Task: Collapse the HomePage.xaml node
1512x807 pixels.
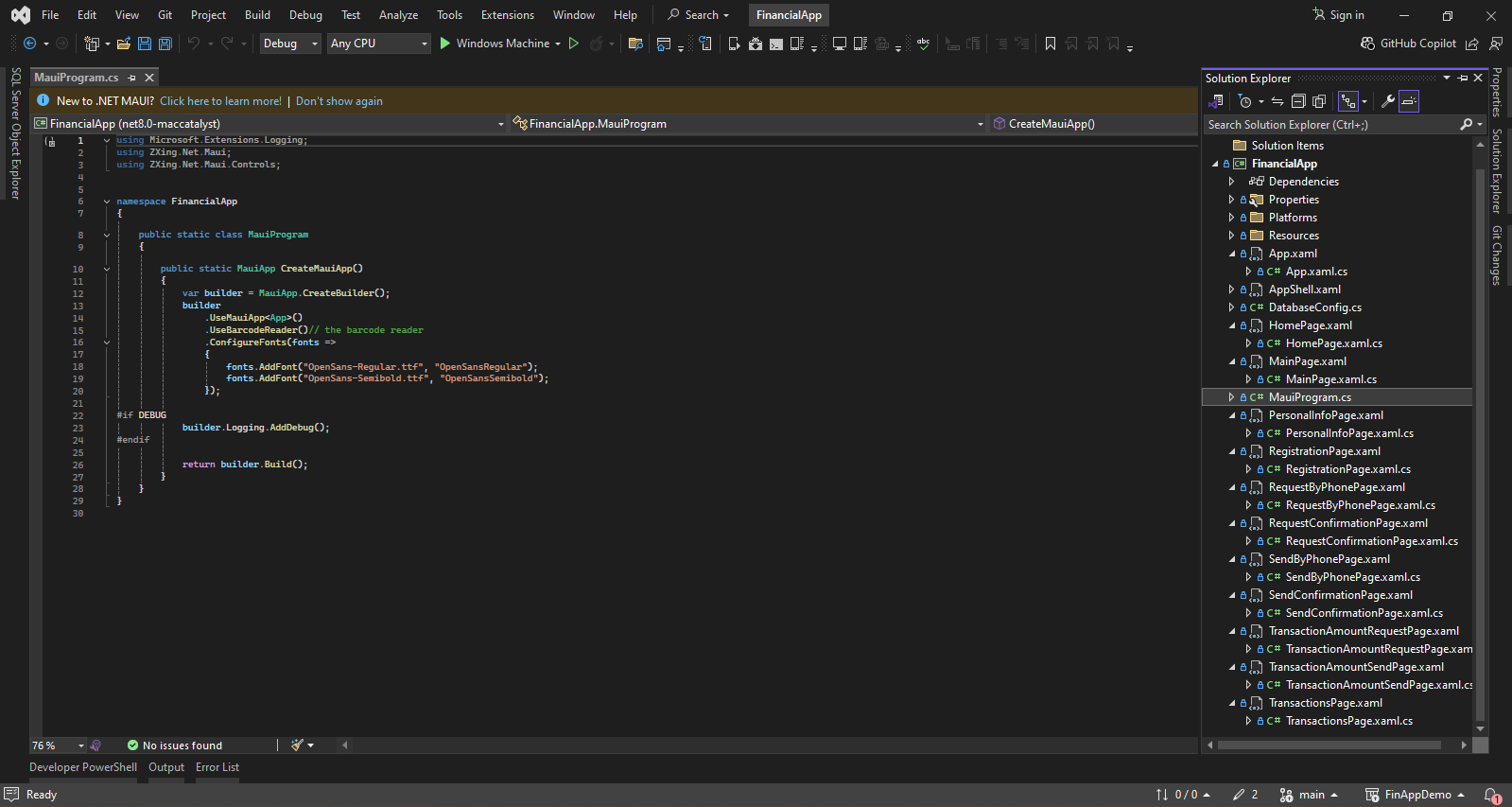Action: (x=1231, y=325)
